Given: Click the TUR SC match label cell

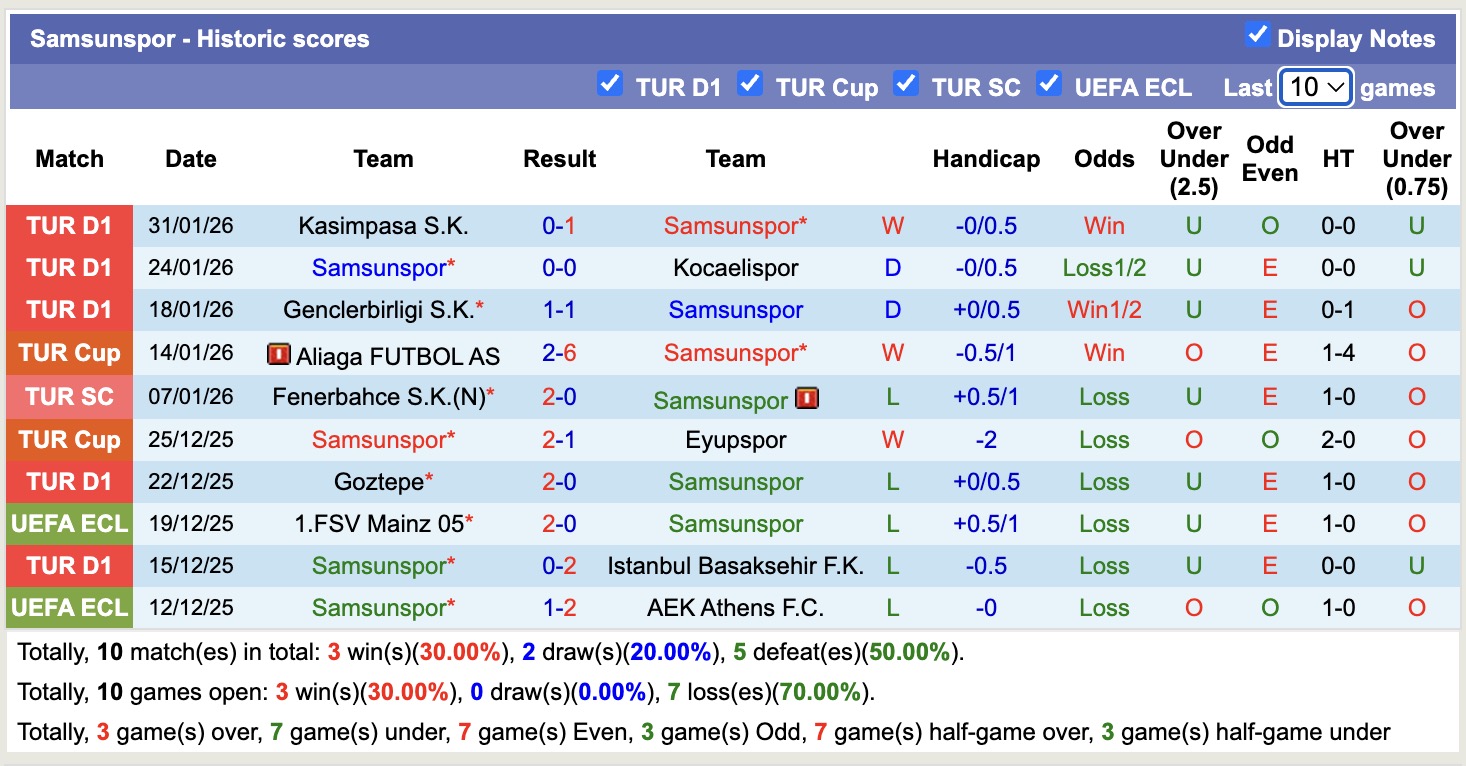Looking at the screenshot, I should [x=70, y=397].
